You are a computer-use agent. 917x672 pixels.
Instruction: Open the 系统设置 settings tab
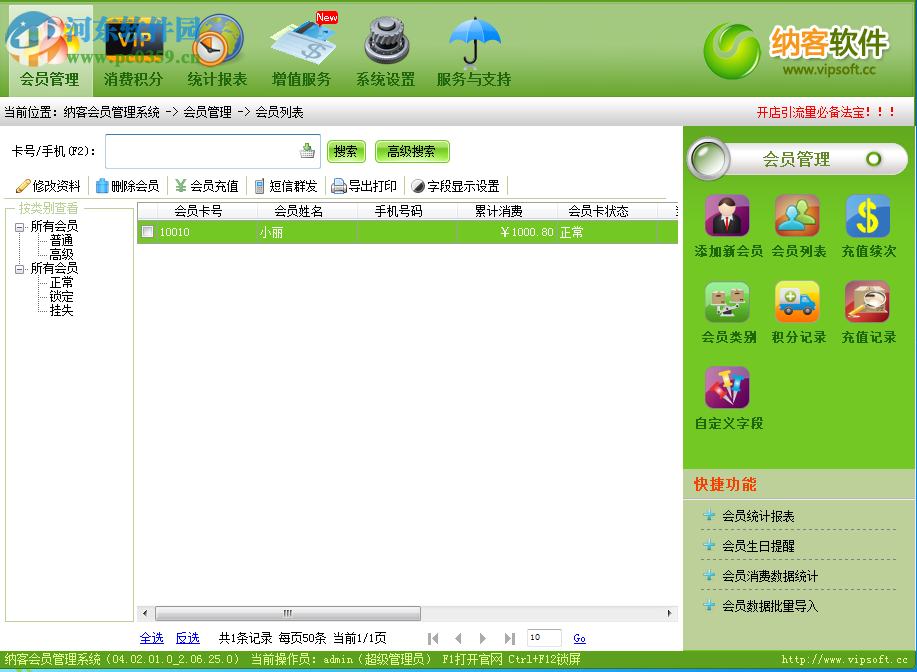(x=384, y=79)
